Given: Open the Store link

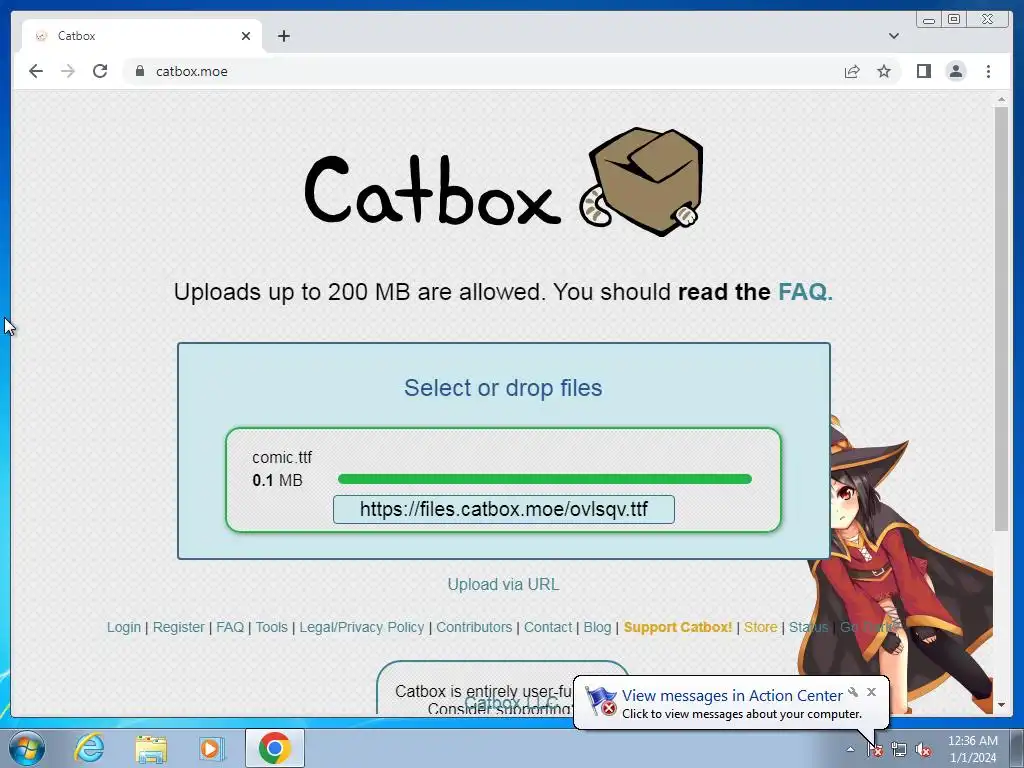Looking at the screenshot, I should point(761,627).
